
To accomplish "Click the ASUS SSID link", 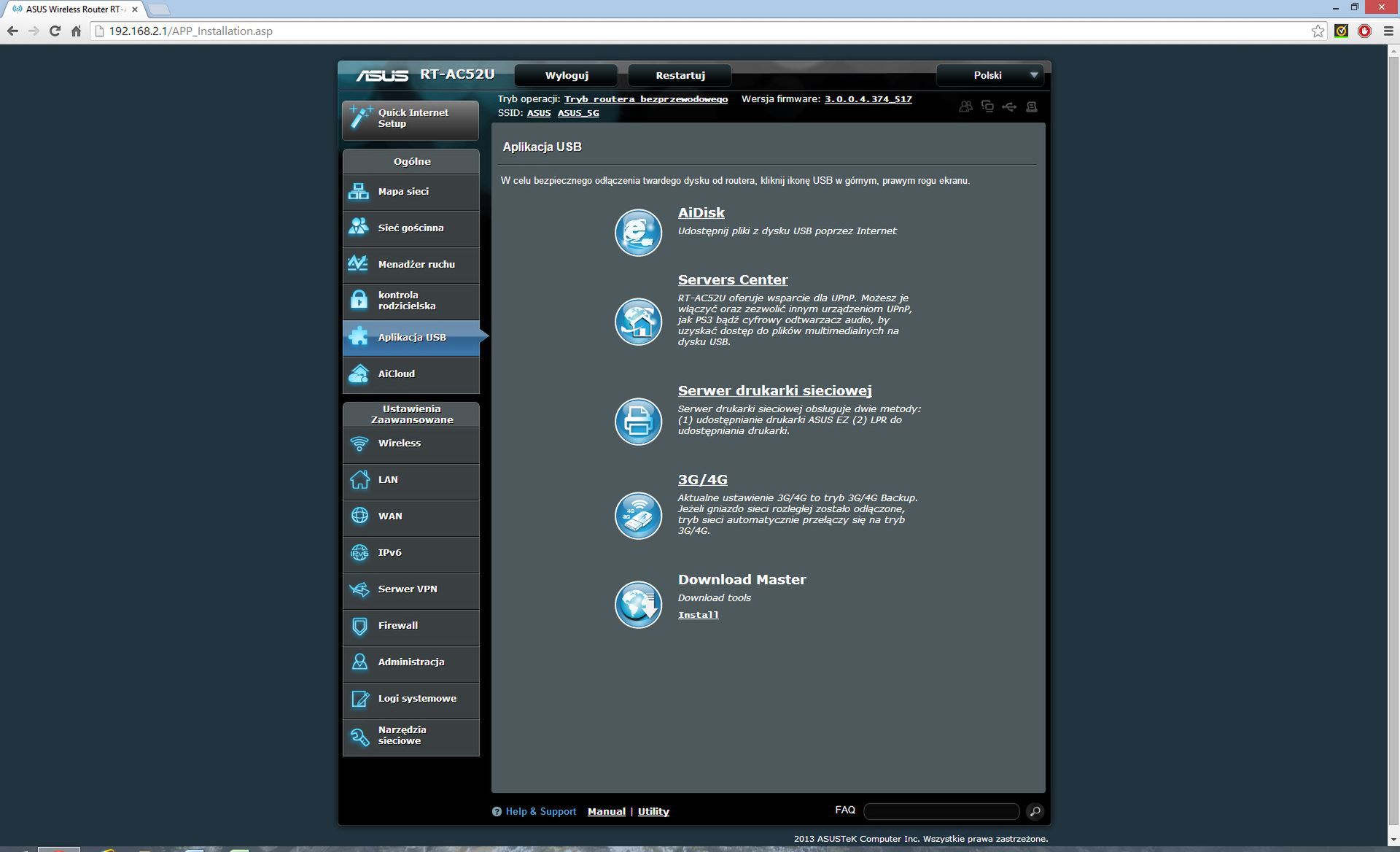I will tap(538, 113).
